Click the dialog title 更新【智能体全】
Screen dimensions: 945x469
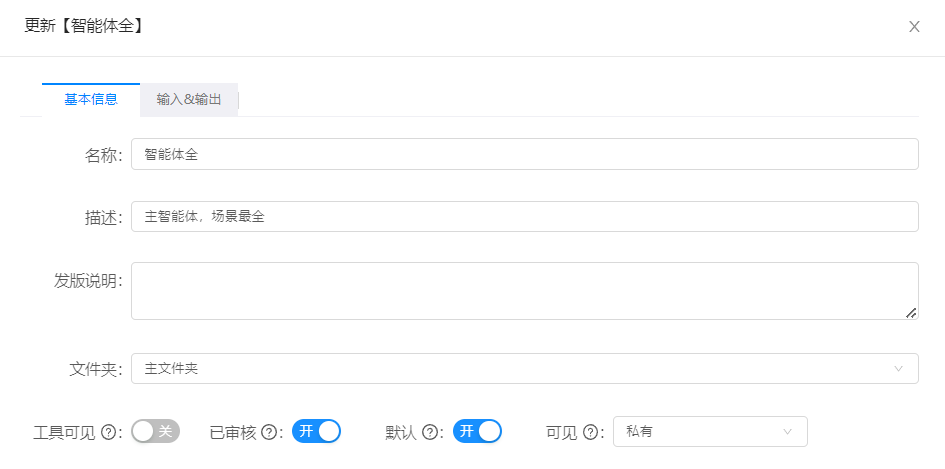click(x=84, y=26)
